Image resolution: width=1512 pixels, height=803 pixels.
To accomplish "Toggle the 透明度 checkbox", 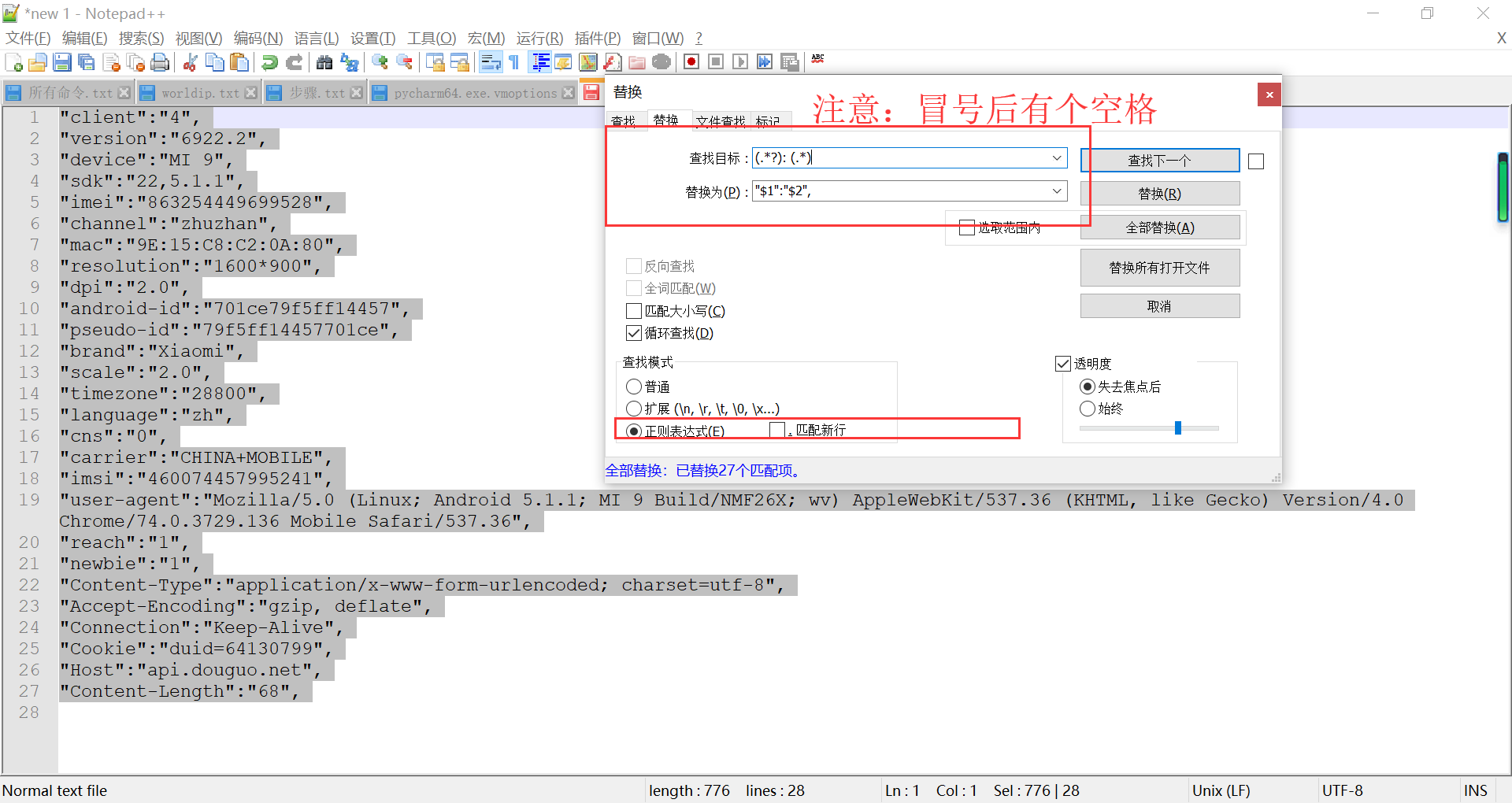I will (x=1063, y=364).
